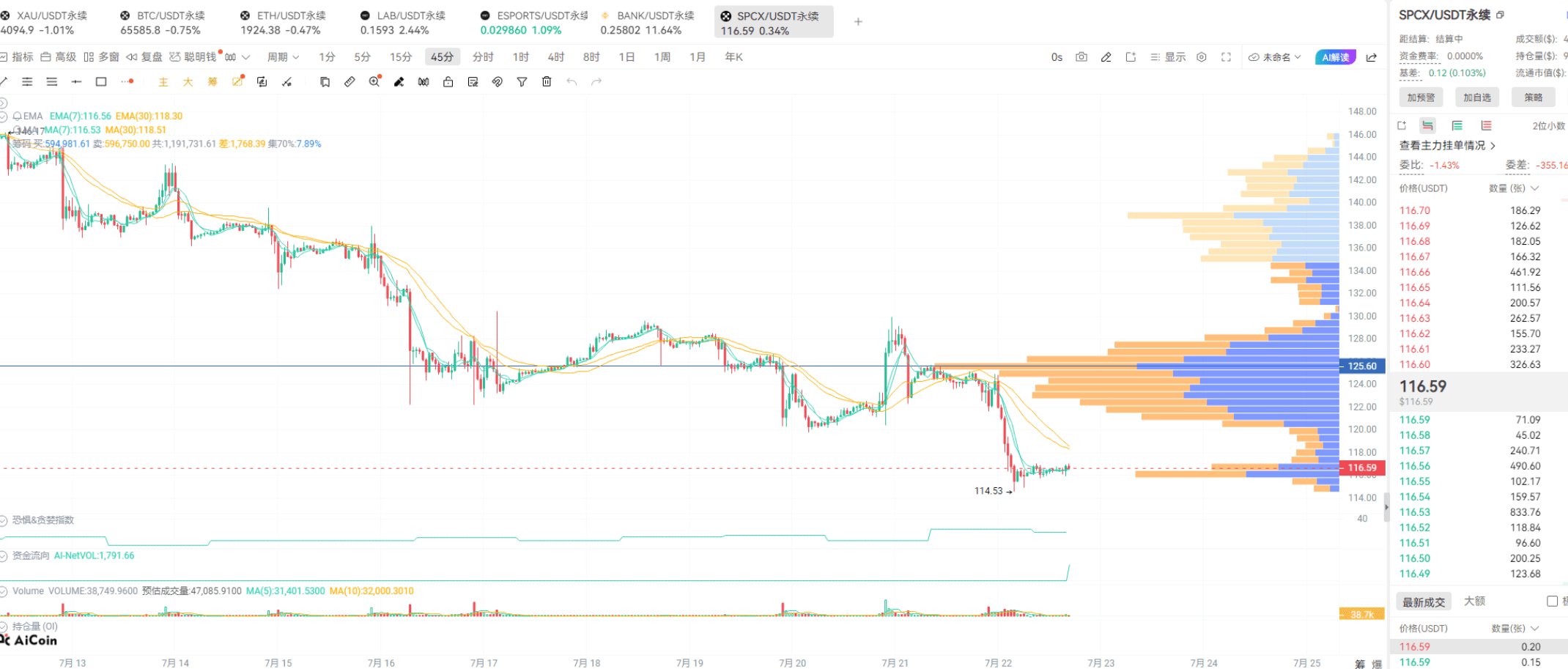Collapse the 资金流向 indicator panel
The image size is (1568, 669).
pyautogui.click(x=4, y=556)
